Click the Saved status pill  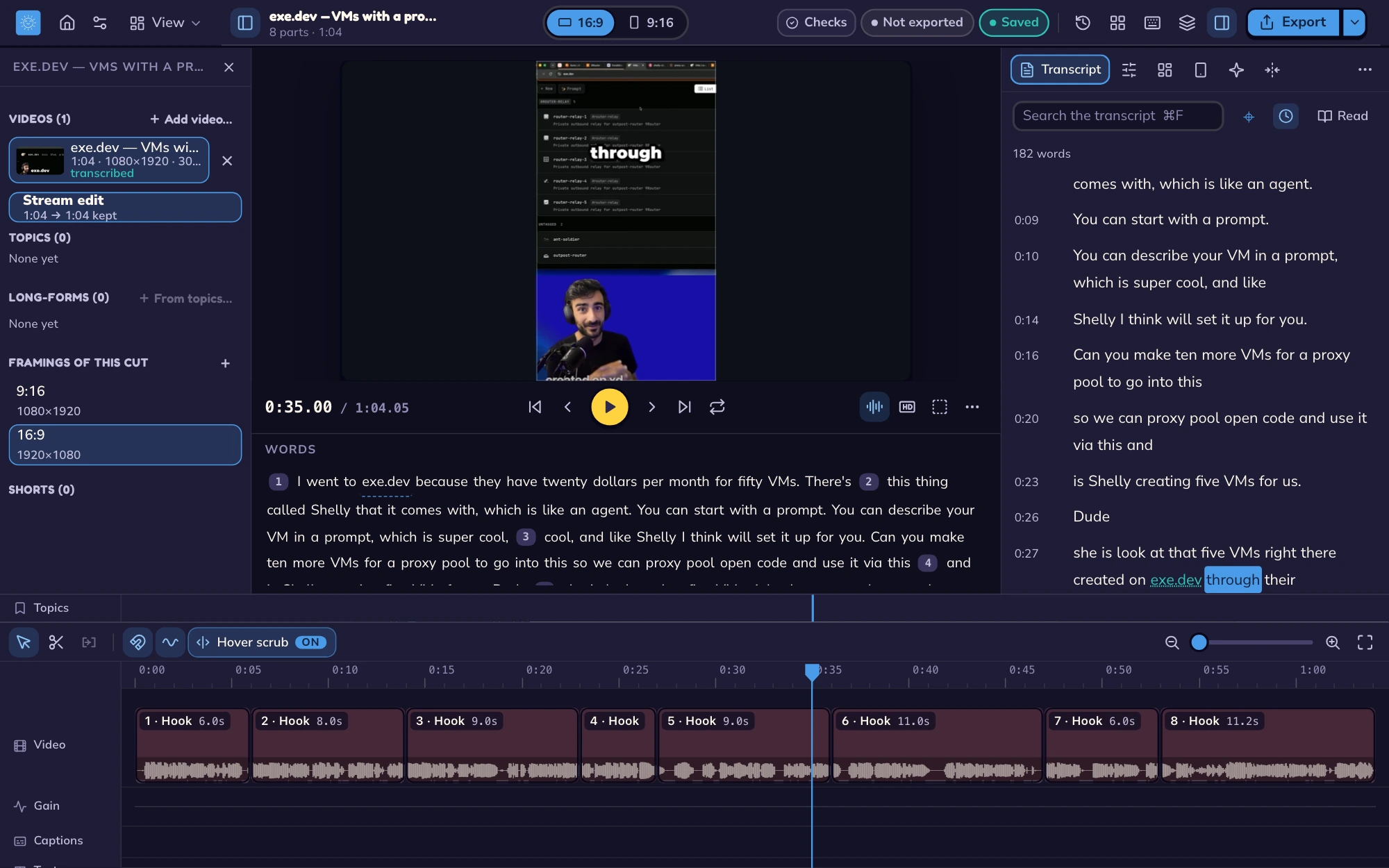click(x=1014, y=22)
